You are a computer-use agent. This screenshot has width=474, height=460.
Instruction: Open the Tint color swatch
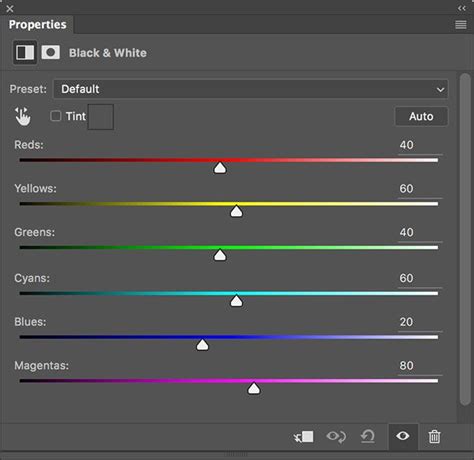[x=101, y=117]
